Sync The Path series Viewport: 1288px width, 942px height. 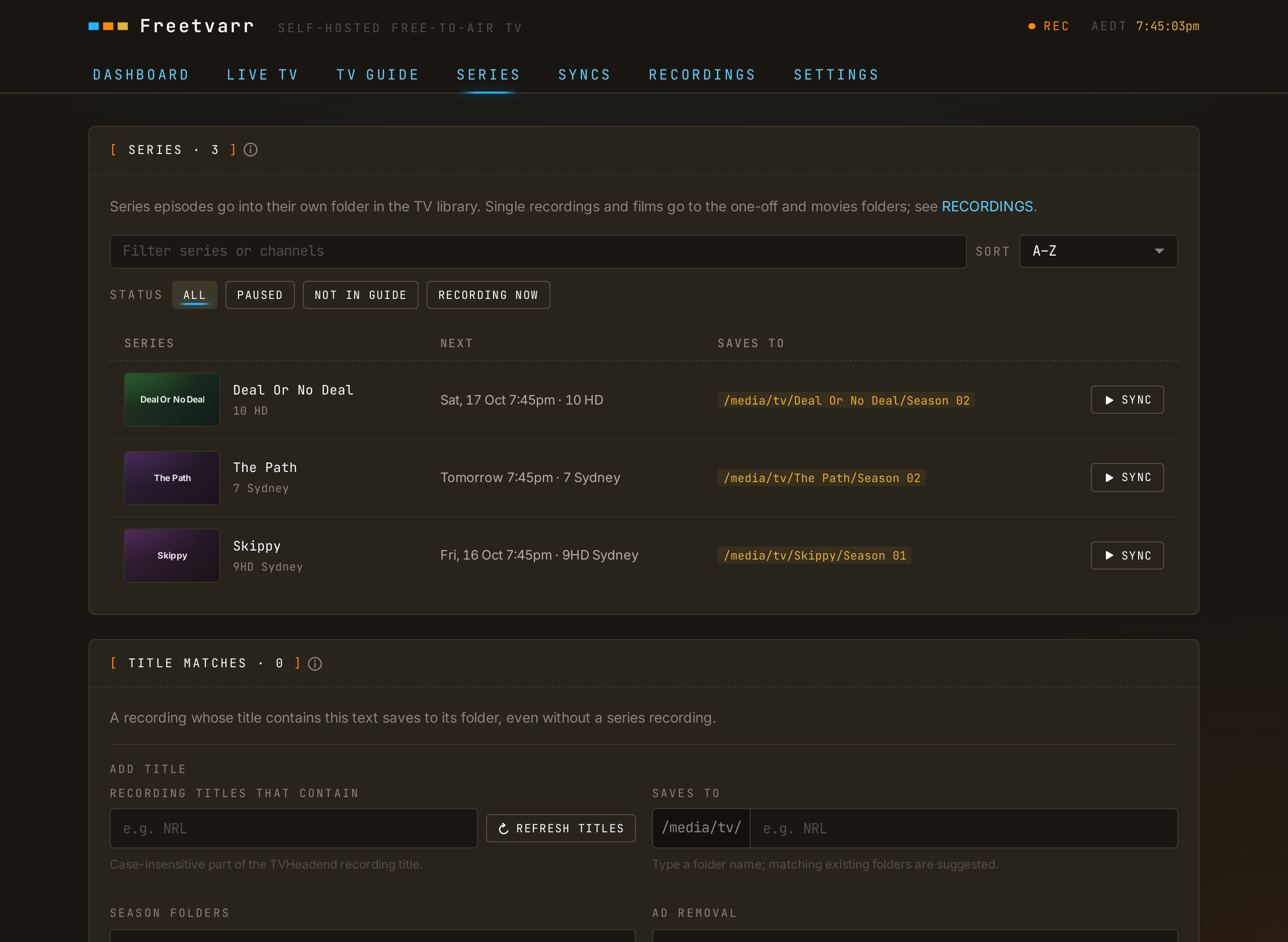1126,477
